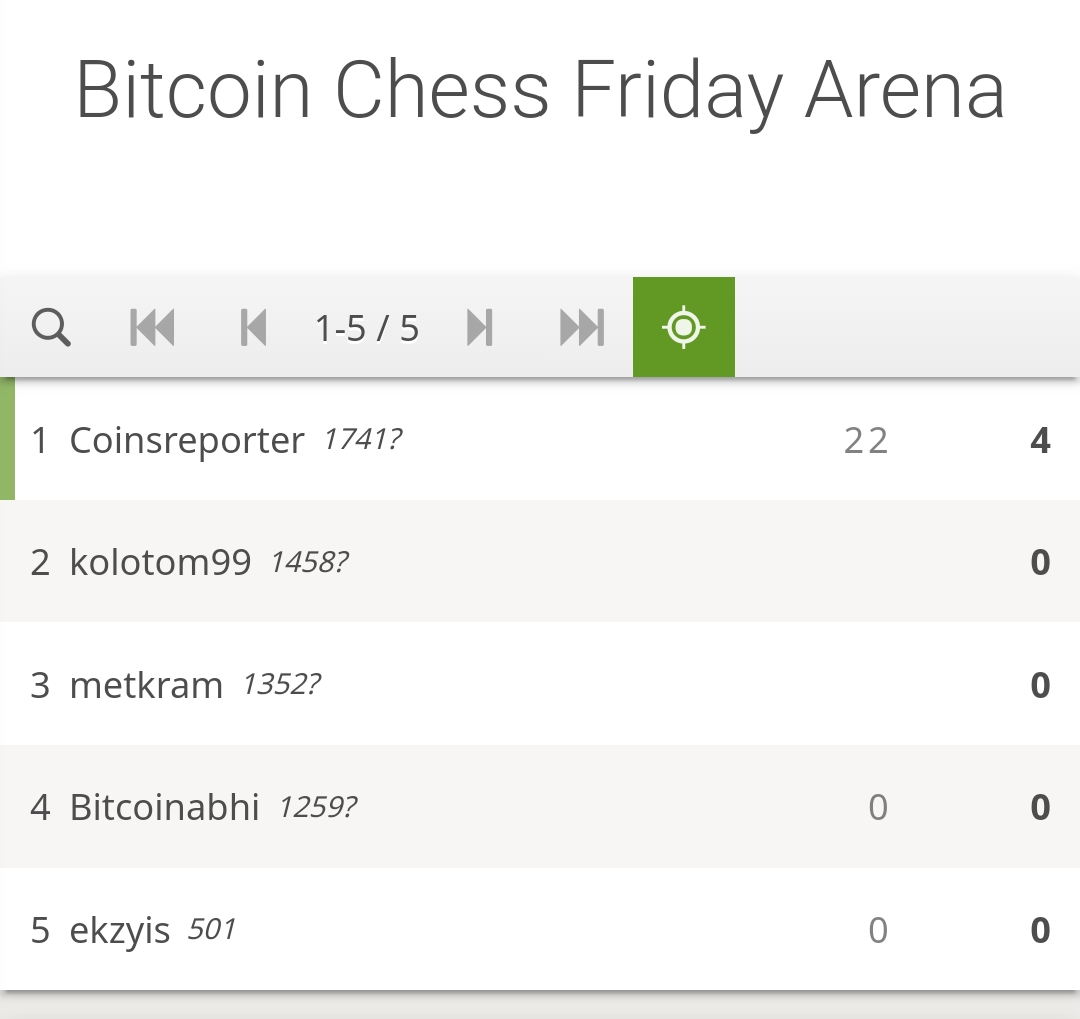The height and width of the screenshot is (1019, 1080).
Task: Click Coinsreporter's bold total score of 4
Action: [x=1040, y=440]
